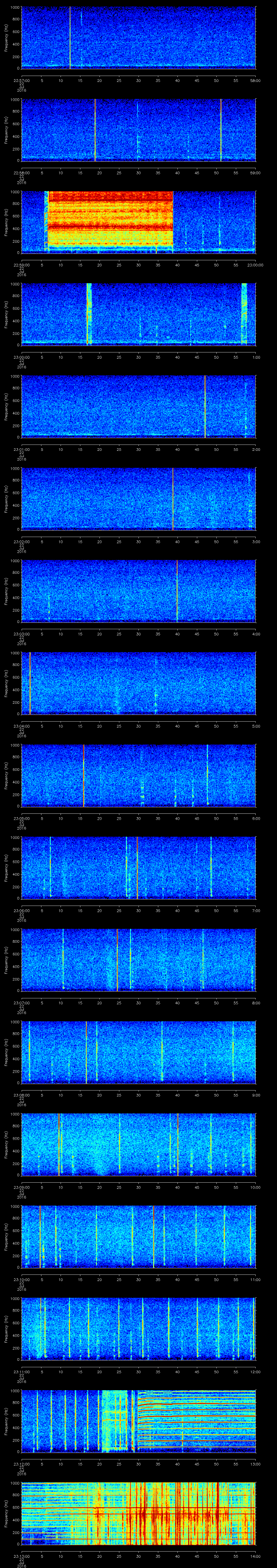Viewport: 277px width, 1568px height.
Task: Click the red vertical spike in the 23:02:00 spectrogram
Action: click(173, 499)
